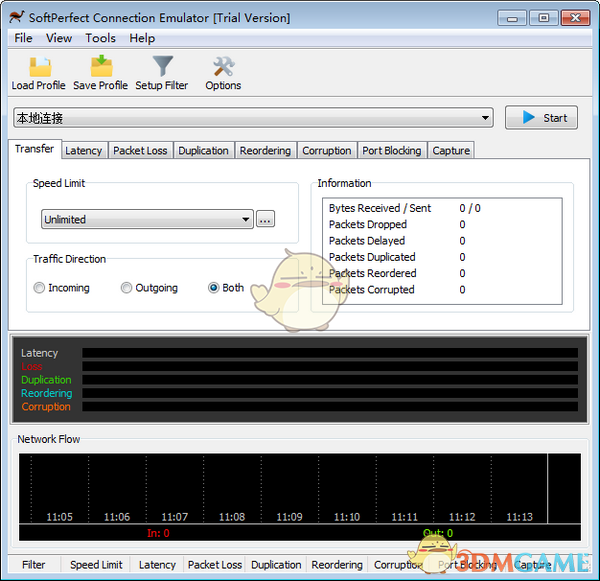Switch to the Corruption tab
Image resolution: width=600 pixels, height=581 pixels.
[327, 151]
